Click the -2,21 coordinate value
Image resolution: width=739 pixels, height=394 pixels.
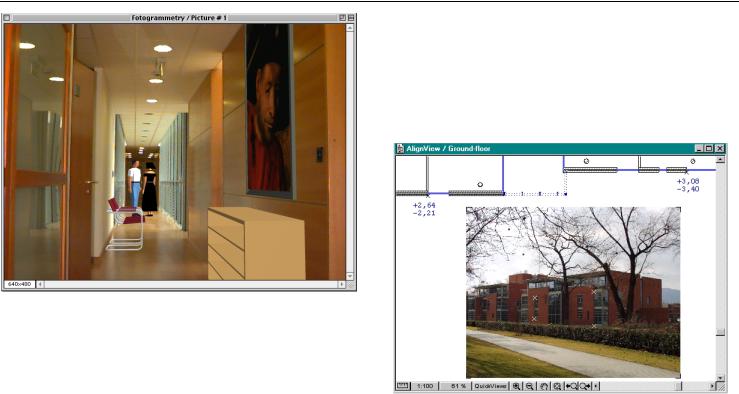424,213
